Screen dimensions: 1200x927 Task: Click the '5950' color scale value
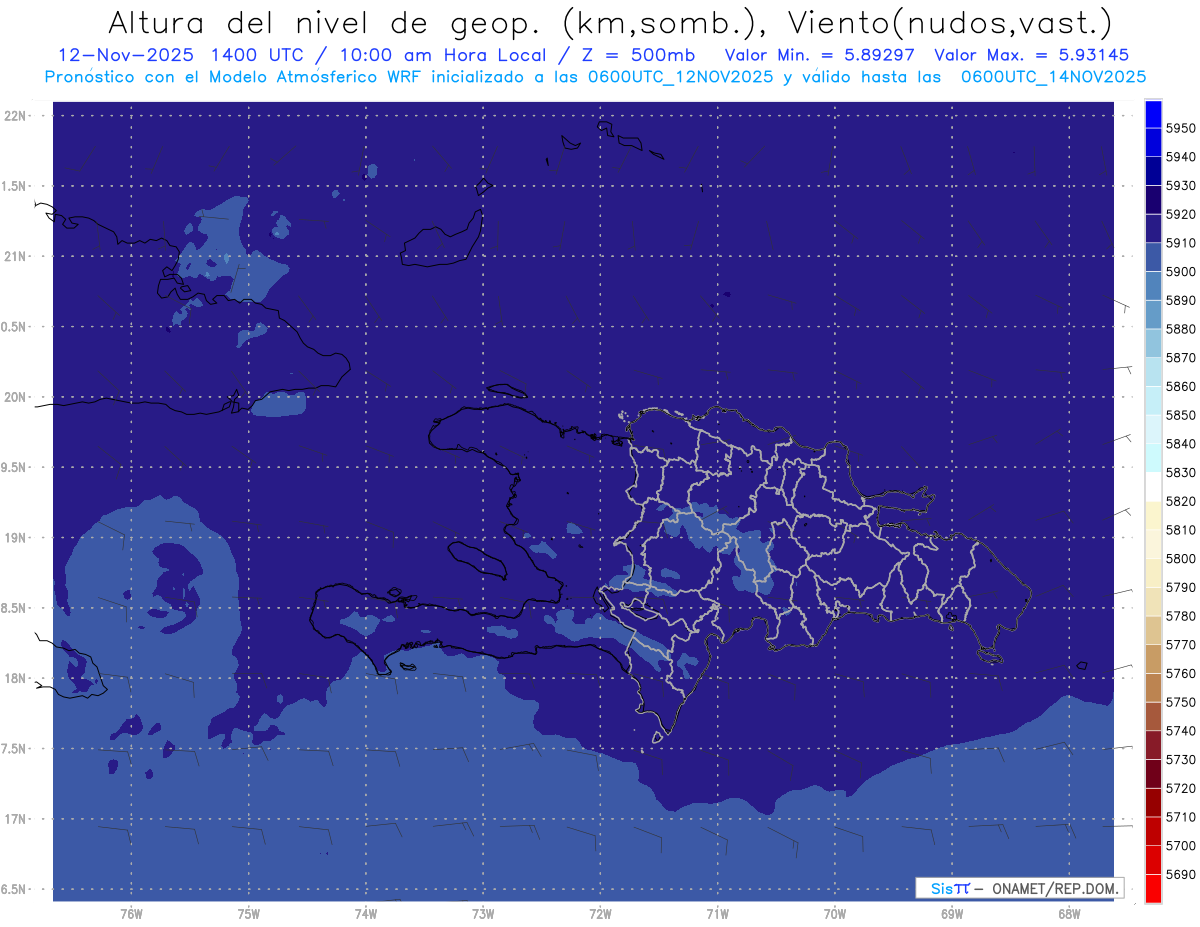pyautogui.click(x=1180, y=128)
